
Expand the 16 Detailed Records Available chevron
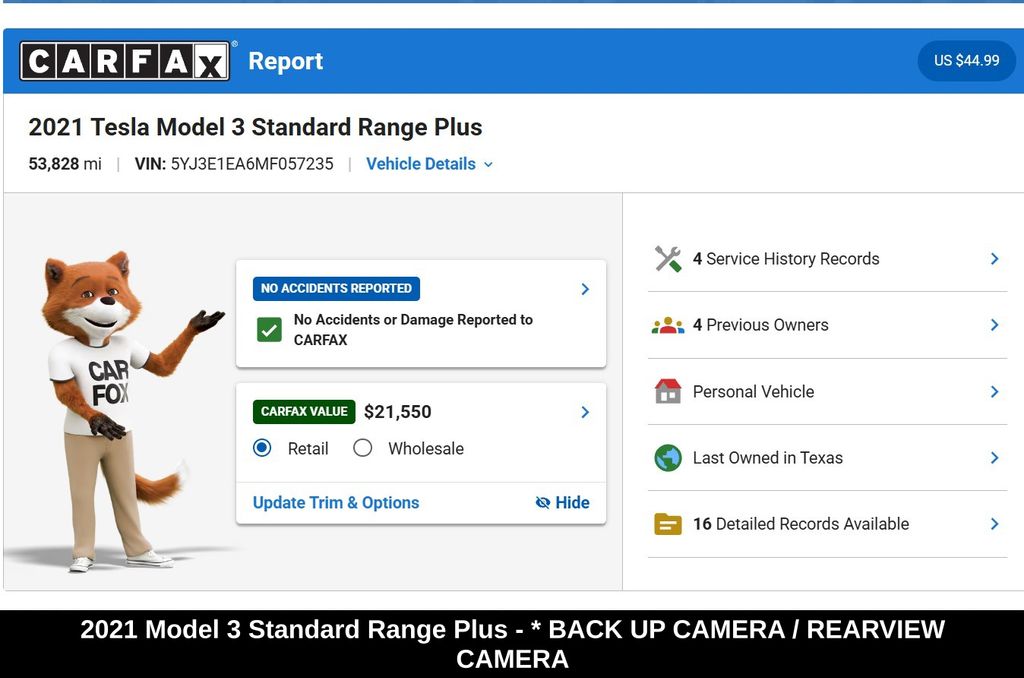coord(994,524)
